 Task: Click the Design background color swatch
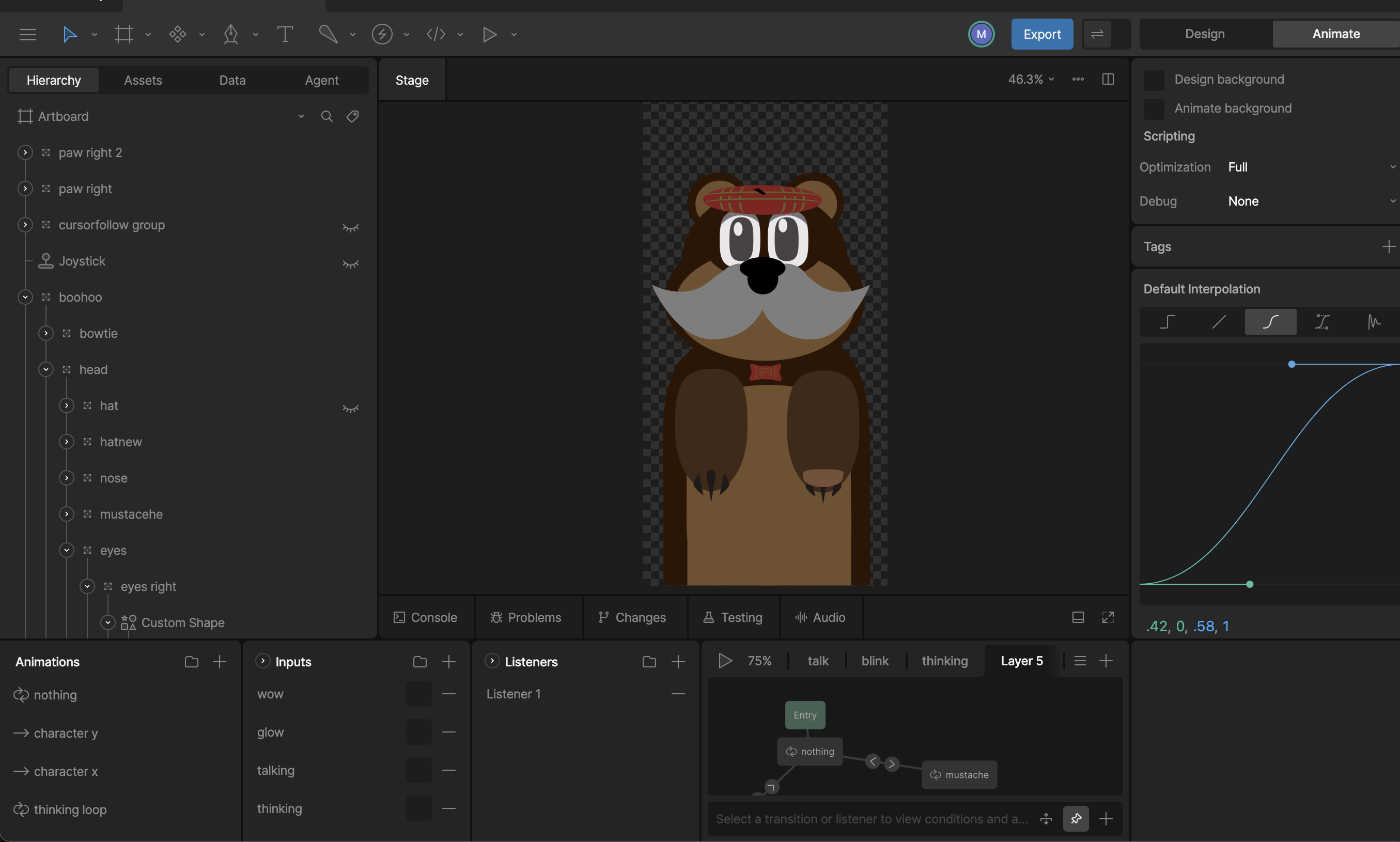click(x=1154, y=80)
